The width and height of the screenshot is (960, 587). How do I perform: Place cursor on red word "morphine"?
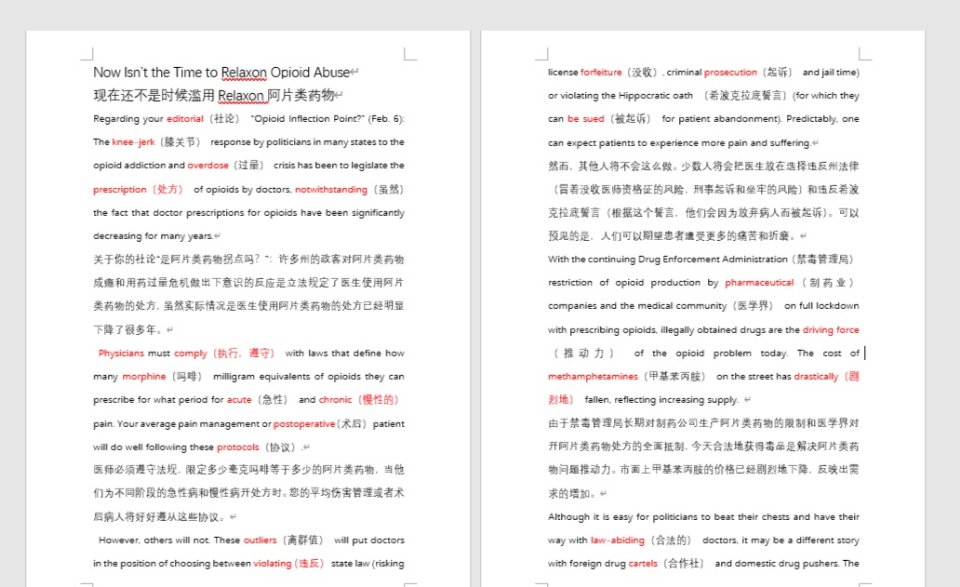tap(143, 377)
